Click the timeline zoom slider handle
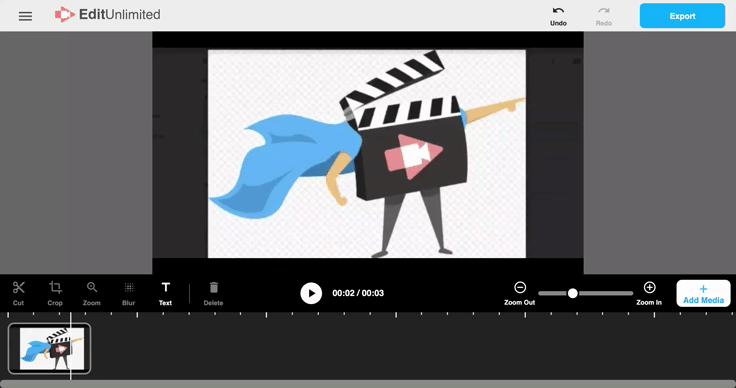Image resolution: width=736 pixels, height=388 pixels. (x=573, y=293)
